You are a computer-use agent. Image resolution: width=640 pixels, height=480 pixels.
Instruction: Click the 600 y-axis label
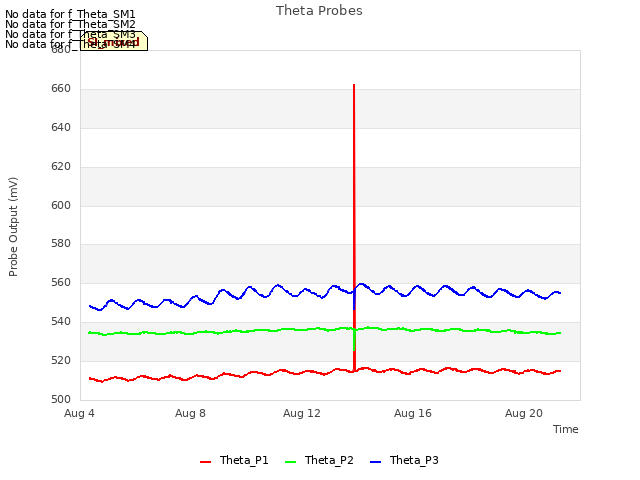(x=61, y=205)
